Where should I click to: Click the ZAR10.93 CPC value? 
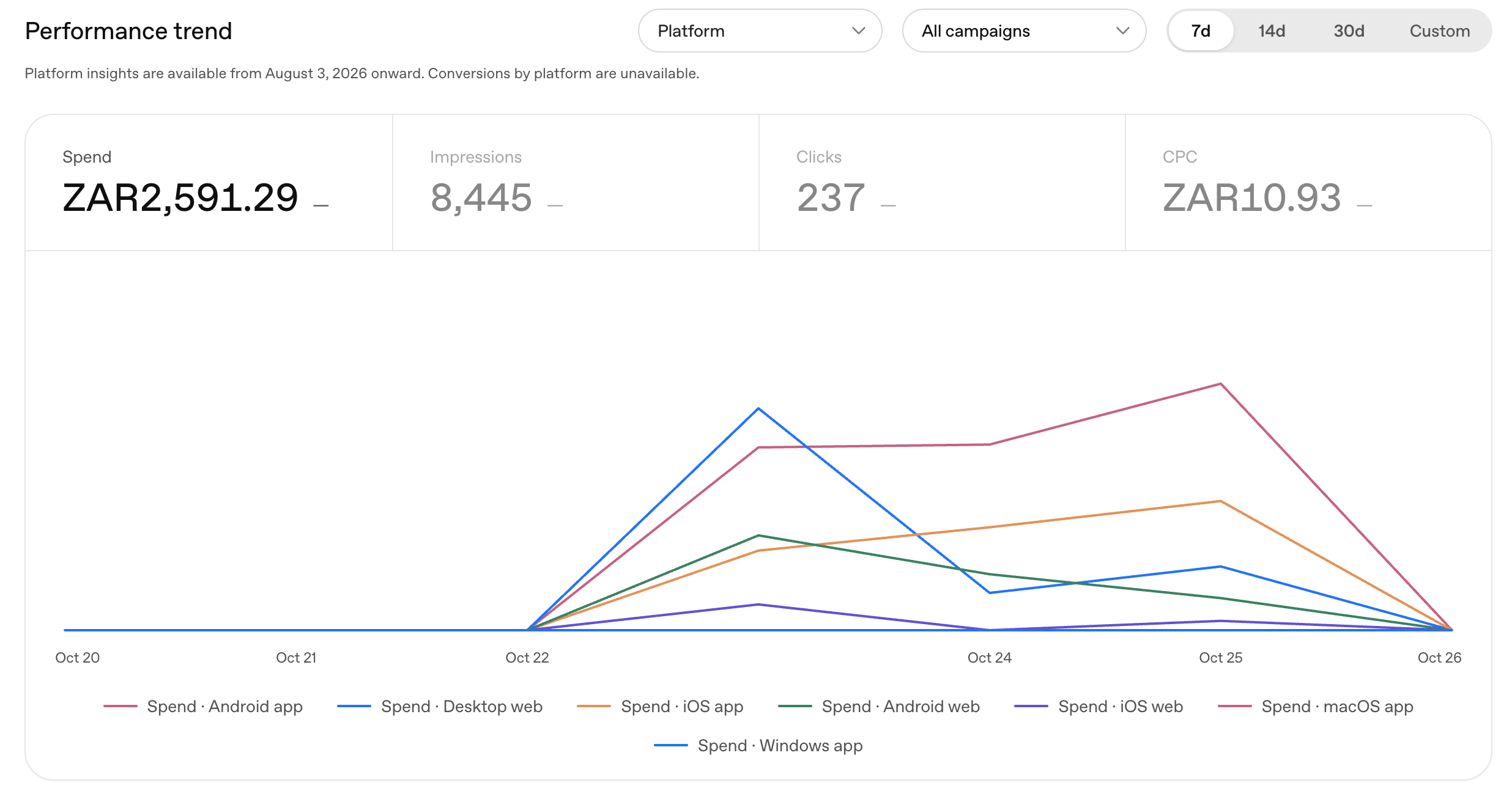(1252, 198)
